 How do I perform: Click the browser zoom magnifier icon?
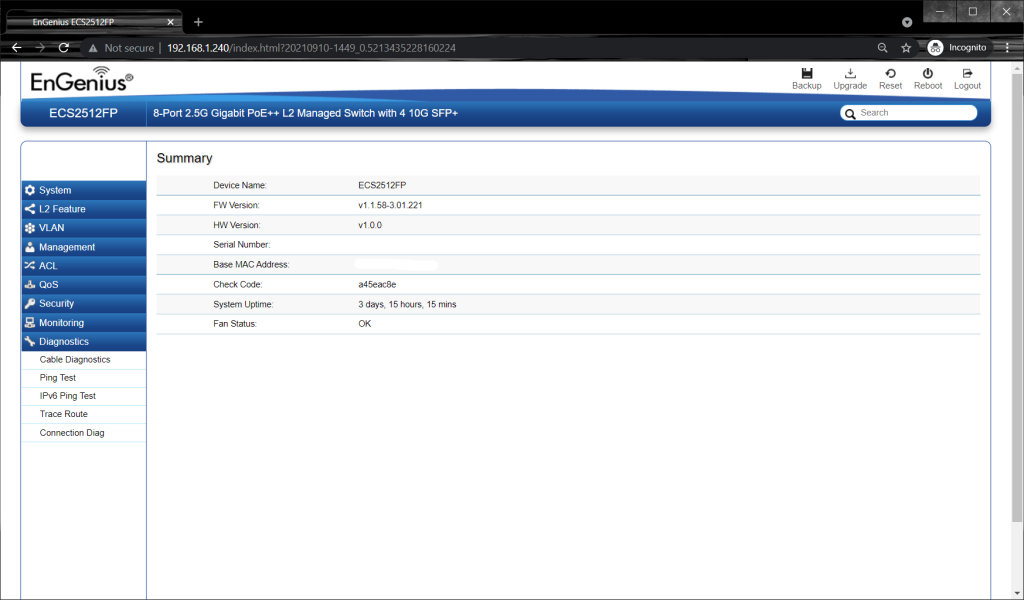[x=882, y=48]
